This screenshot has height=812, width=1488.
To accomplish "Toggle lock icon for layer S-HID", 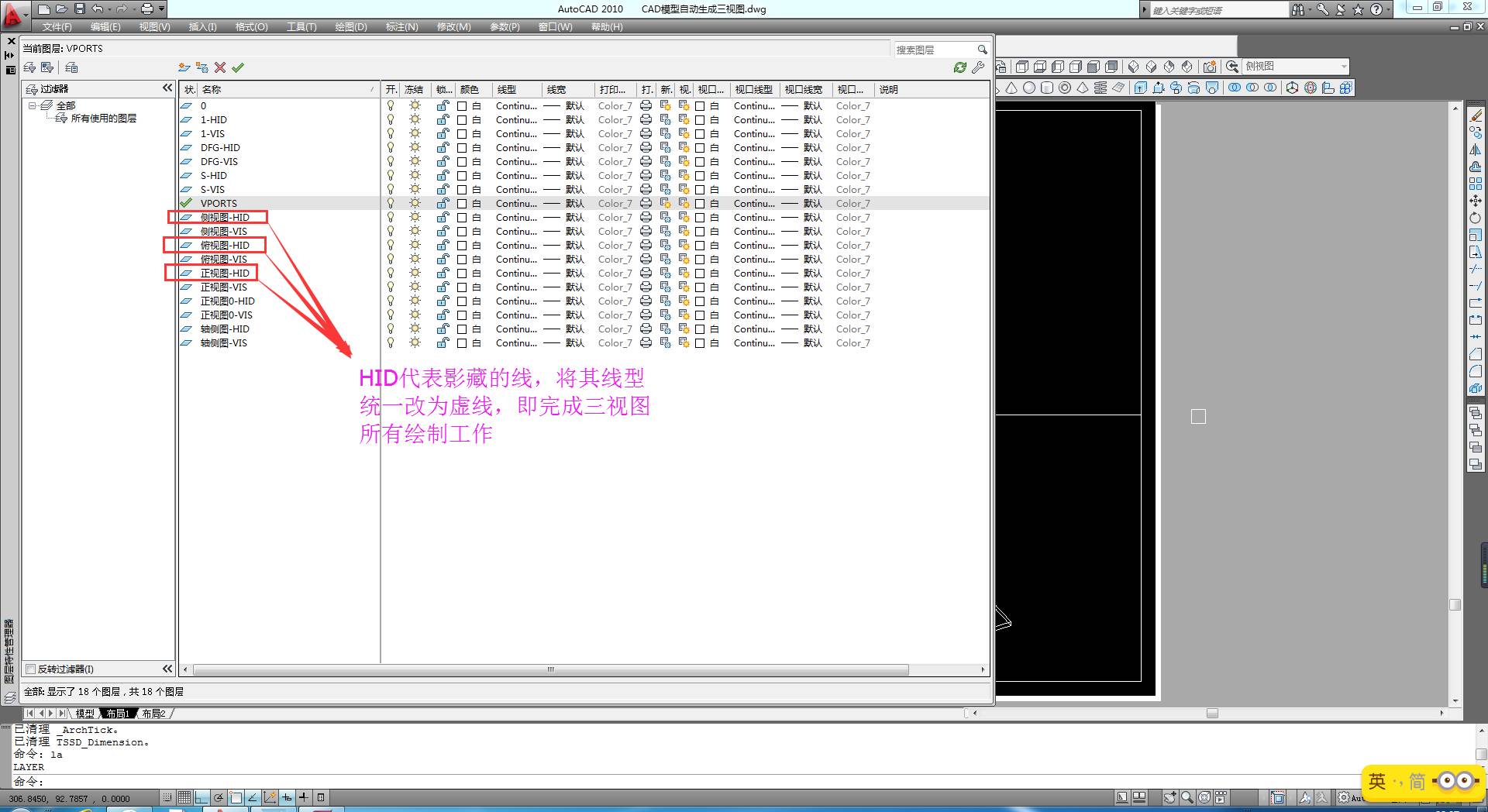I will point(443,176).
